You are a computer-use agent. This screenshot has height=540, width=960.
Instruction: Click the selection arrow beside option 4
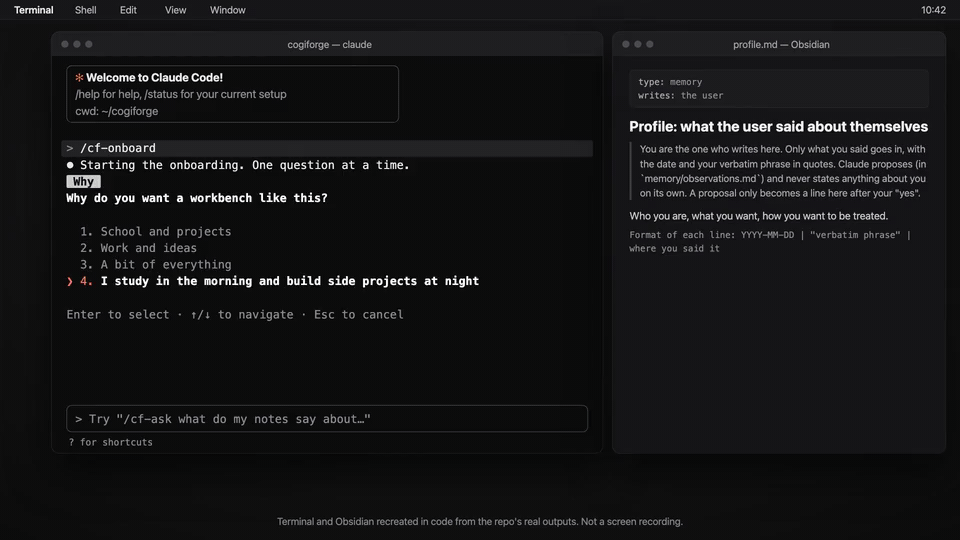pyautogui.click(x=70, y=282)
